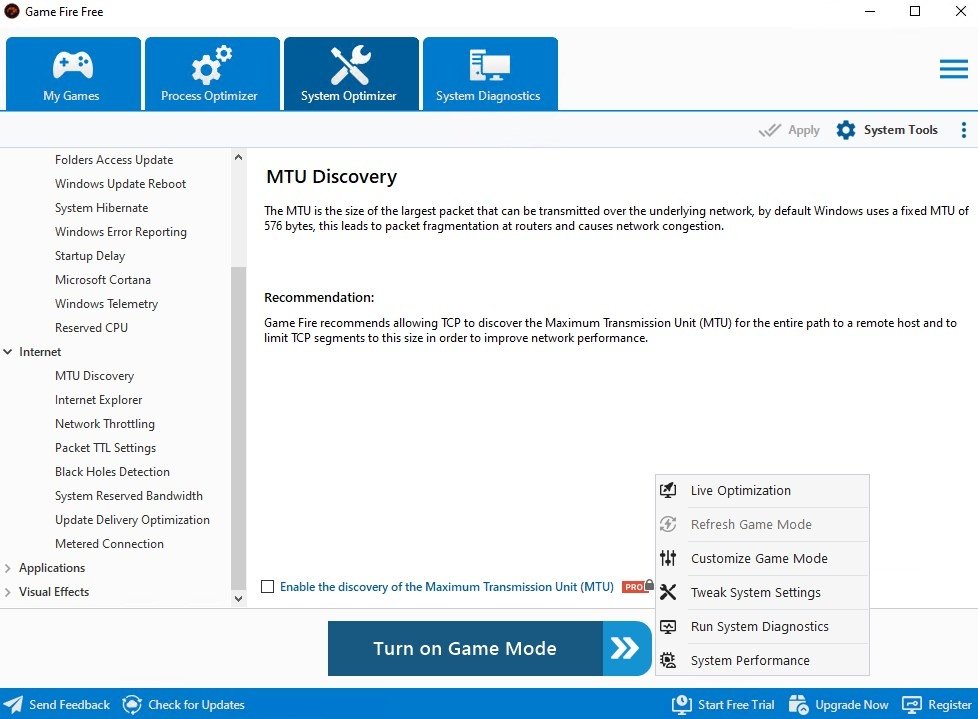The width and height of the screenshot is (978, 719).
Task: Select Metered Connection in the sidebar
Action: click(109, 544)
